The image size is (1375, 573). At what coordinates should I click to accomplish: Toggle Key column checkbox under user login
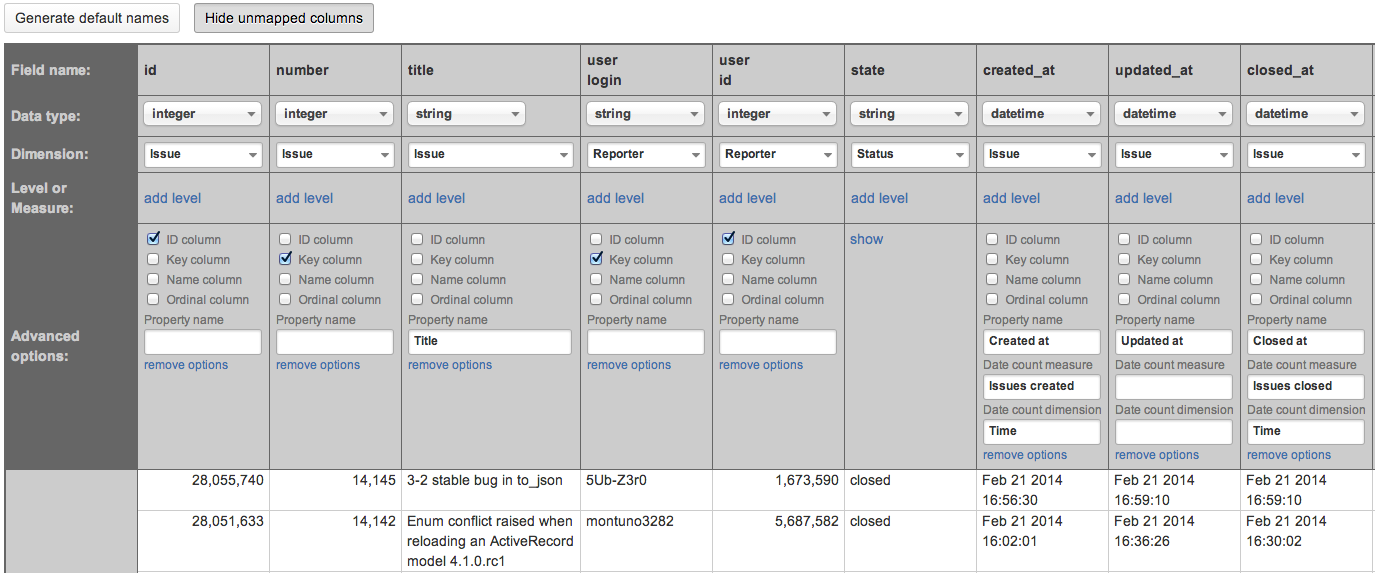pos(596,259)
